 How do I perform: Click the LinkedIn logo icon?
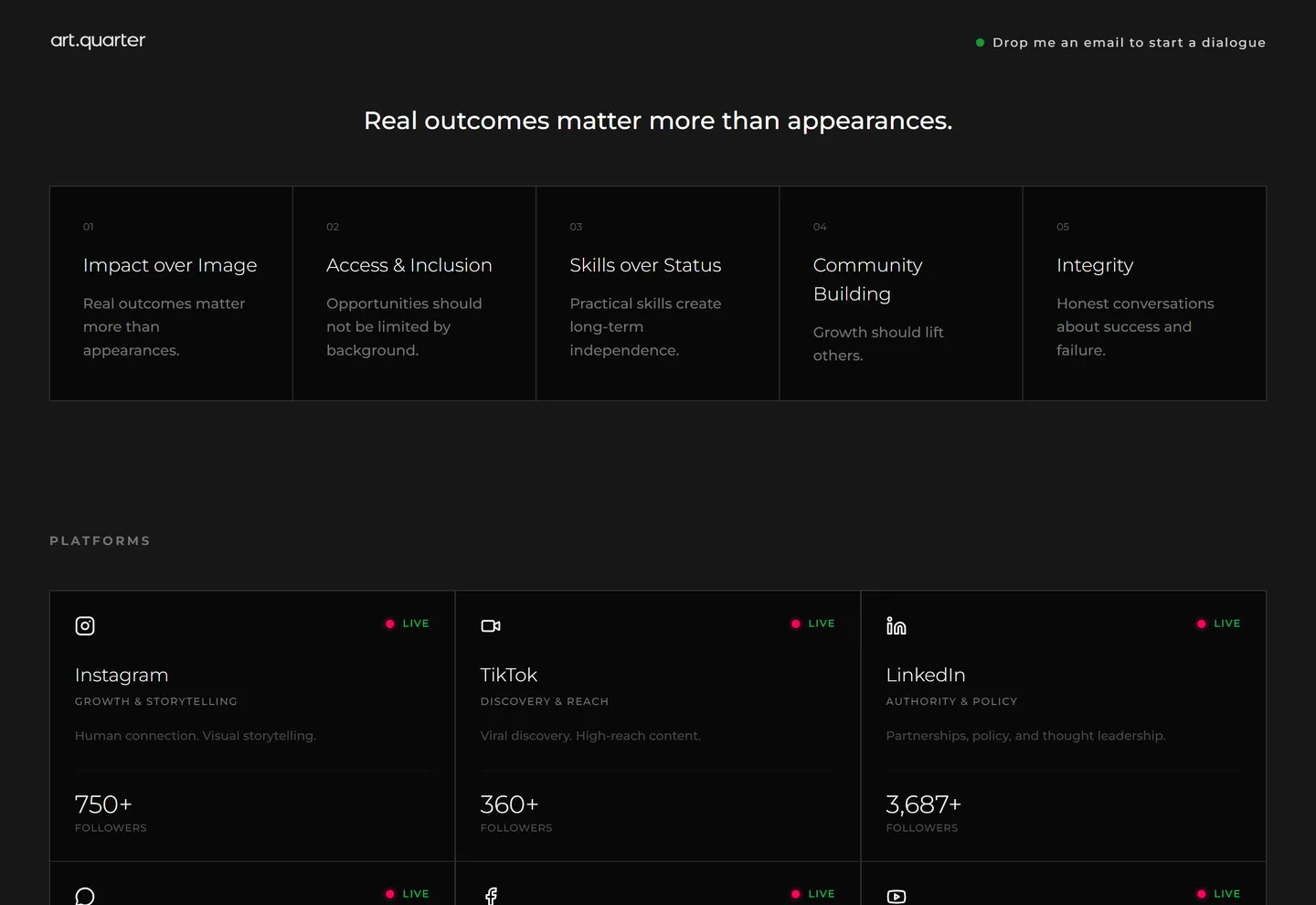(897, 626)
